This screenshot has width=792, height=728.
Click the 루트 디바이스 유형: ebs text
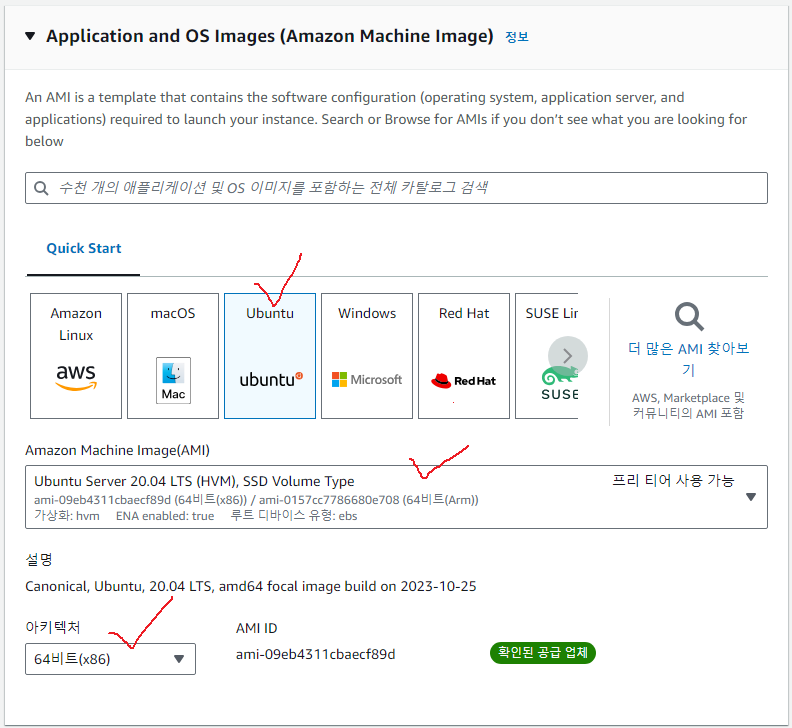point(293,516)
